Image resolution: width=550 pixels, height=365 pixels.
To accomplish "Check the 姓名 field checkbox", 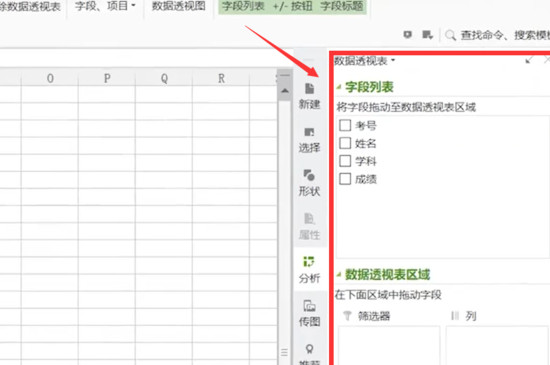I will click(x=345, y=143).
